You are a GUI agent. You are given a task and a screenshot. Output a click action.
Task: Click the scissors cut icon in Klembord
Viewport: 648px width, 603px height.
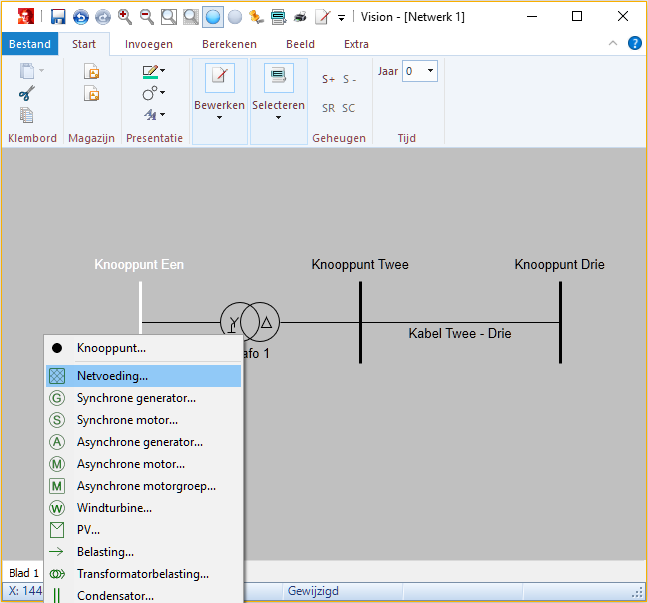[x=27, y=93]
